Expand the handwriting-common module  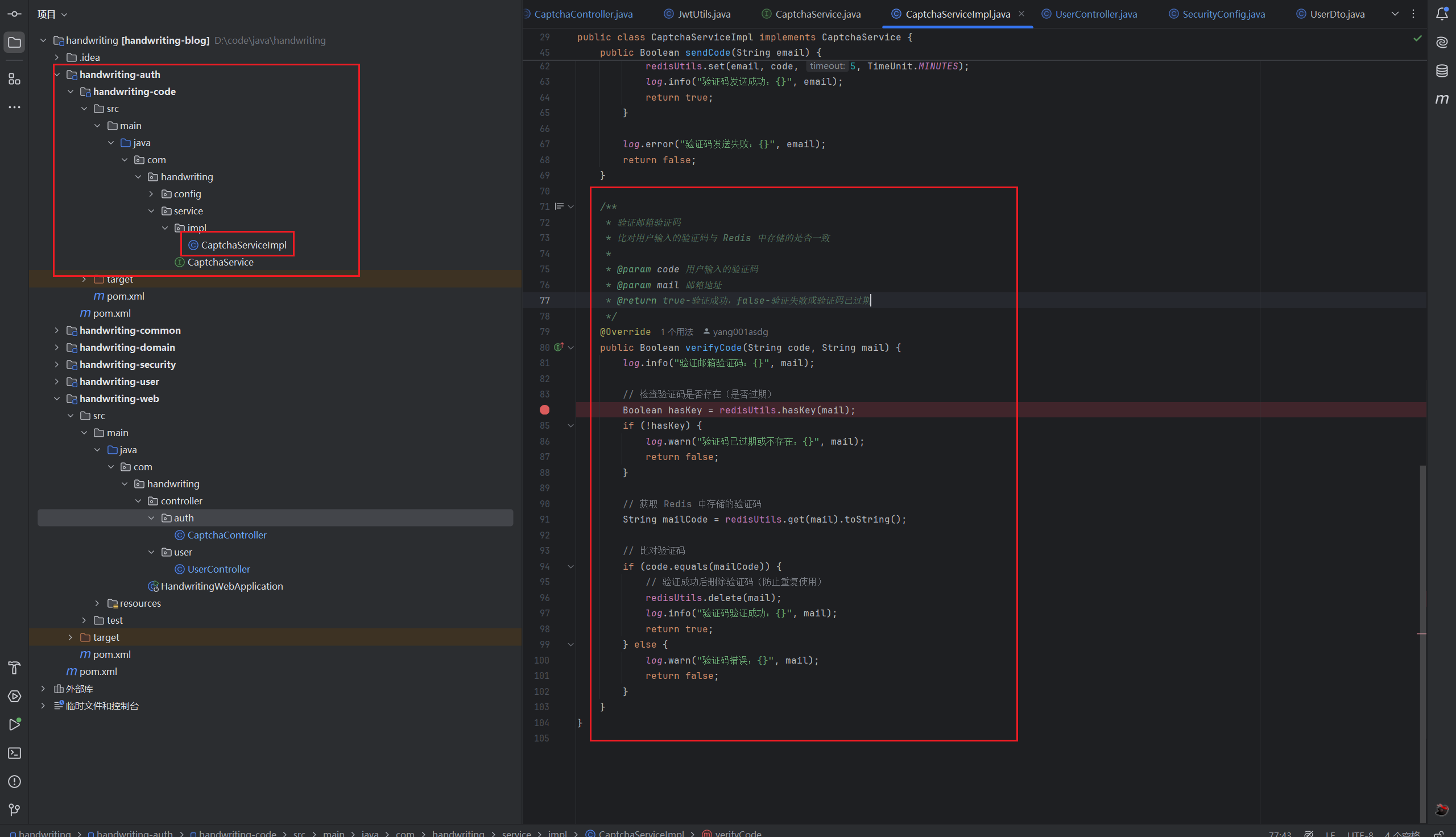pos(56,330)
